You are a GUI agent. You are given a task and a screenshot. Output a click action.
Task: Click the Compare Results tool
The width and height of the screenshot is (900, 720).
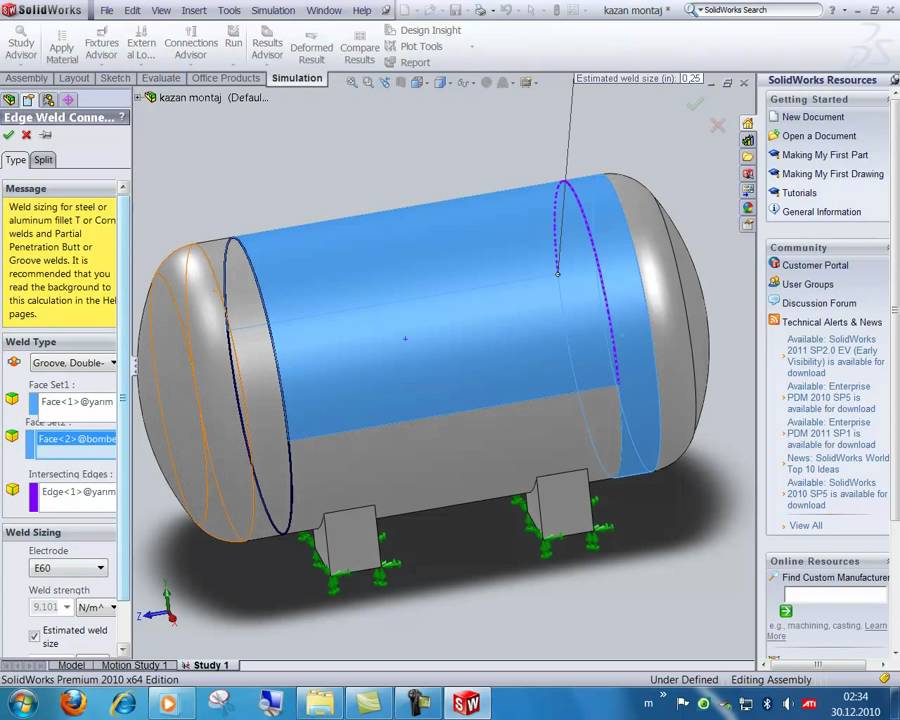coord(359,48)
